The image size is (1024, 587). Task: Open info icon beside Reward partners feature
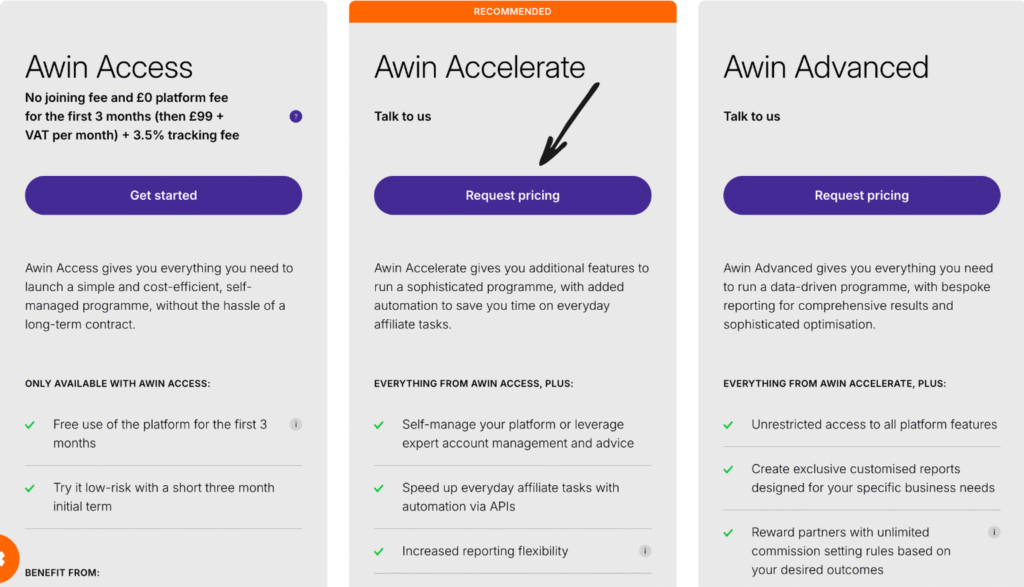[994, 532]
